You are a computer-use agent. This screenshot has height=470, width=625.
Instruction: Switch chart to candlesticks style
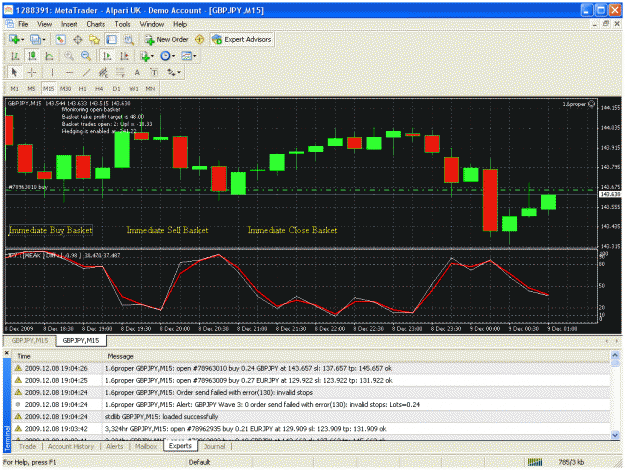[x=32, y=56]
